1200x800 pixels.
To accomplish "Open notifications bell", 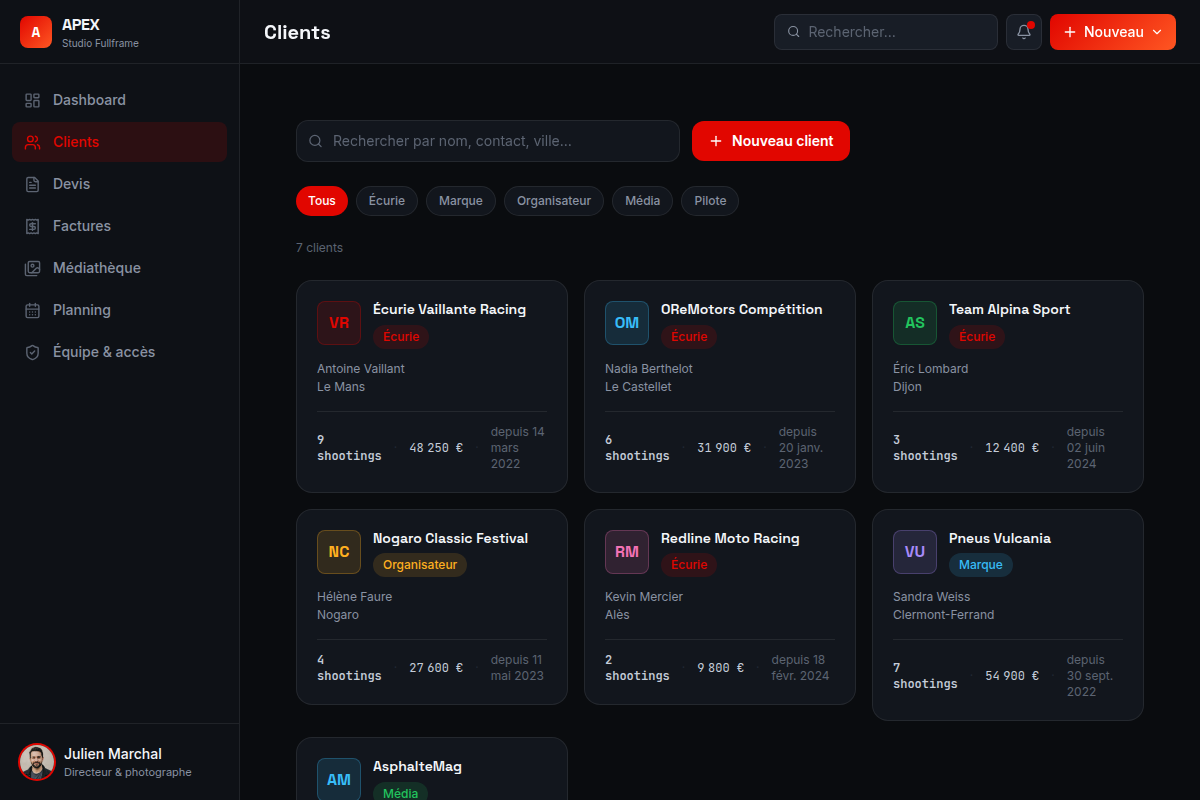I will pos(1024,32).
